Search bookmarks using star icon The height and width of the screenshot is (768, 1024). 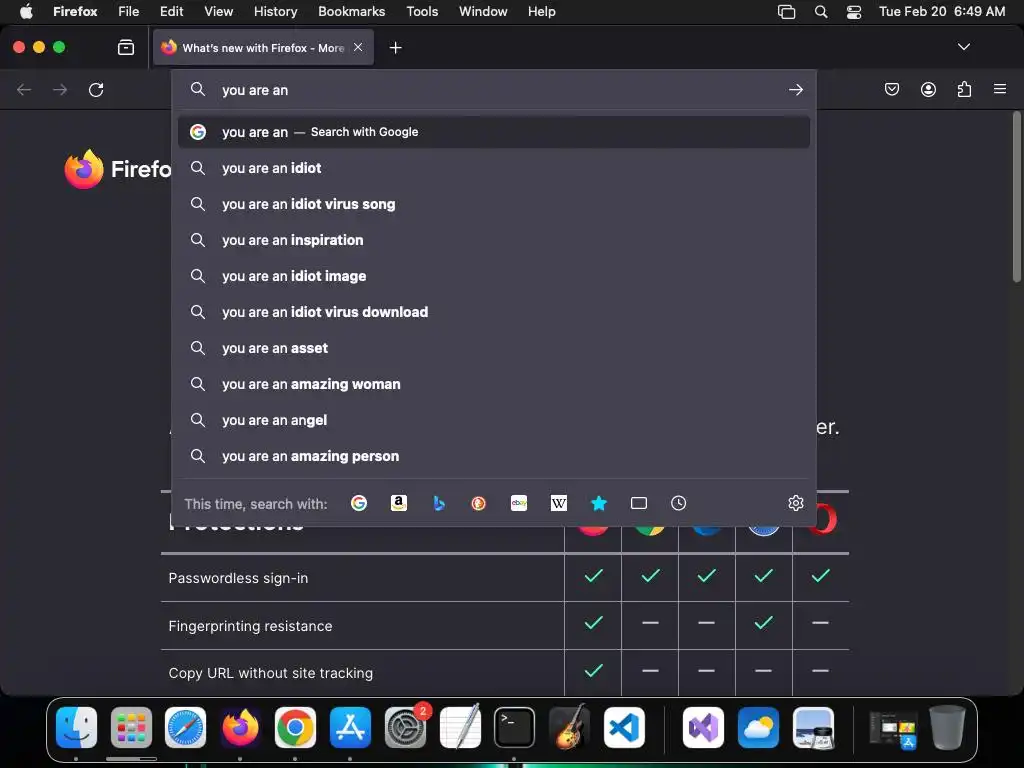point(599,503)
